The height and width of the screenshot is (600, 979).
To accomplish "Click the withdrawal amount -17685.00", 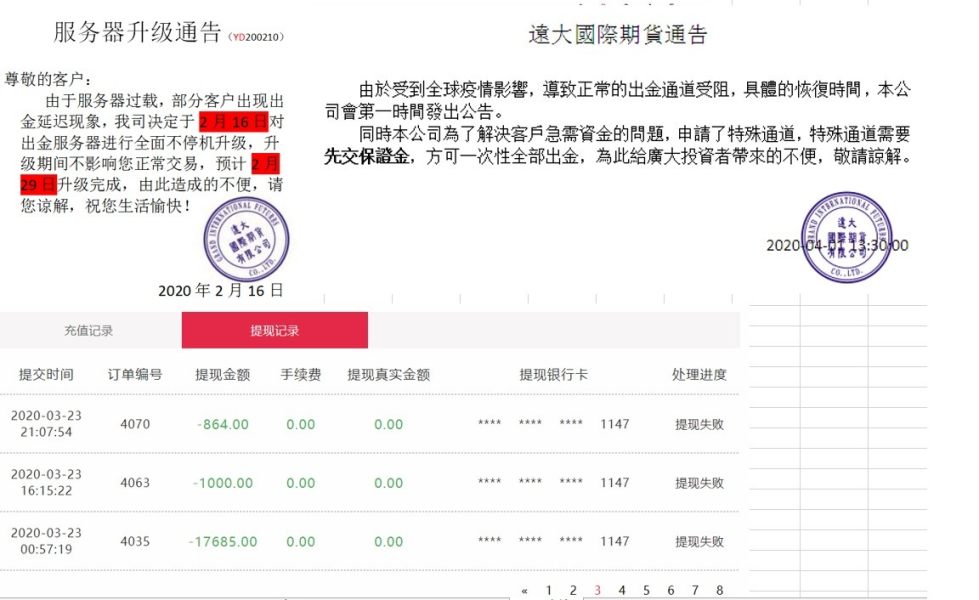I will (223, 541).
